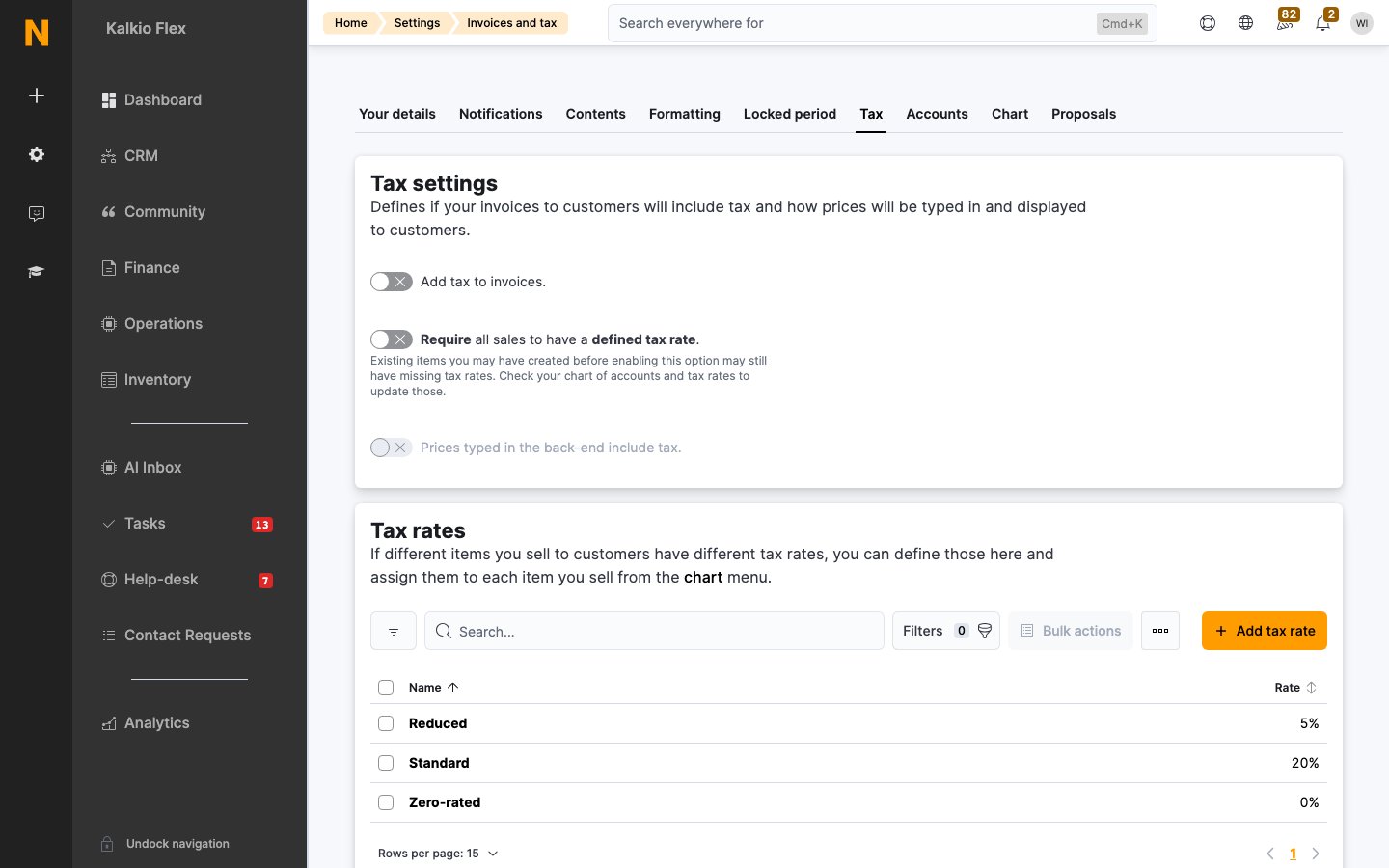Click the globe language icon
This screenshot has height=868, width=1389.
pos(1246,23)
